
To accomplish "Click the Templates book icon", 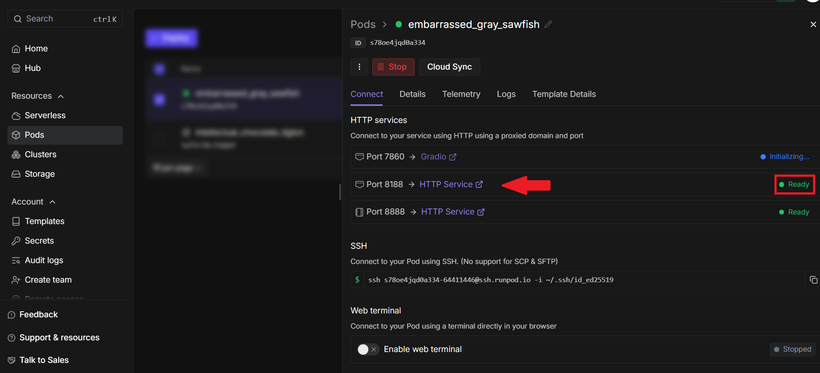I will [x=16, y=221].
